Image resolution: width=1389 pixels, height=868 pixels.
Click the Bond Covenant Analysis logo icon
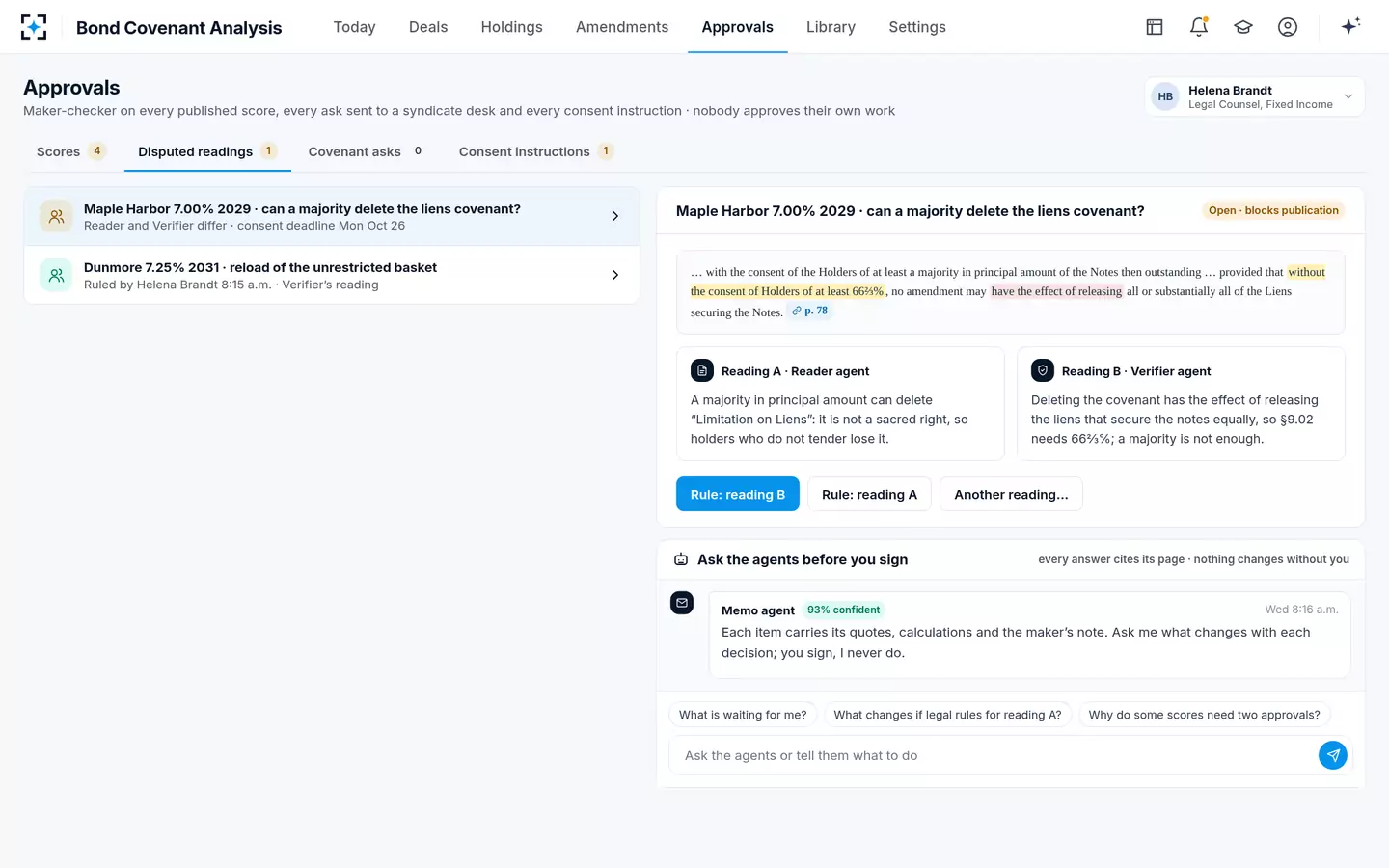point(34,27)
